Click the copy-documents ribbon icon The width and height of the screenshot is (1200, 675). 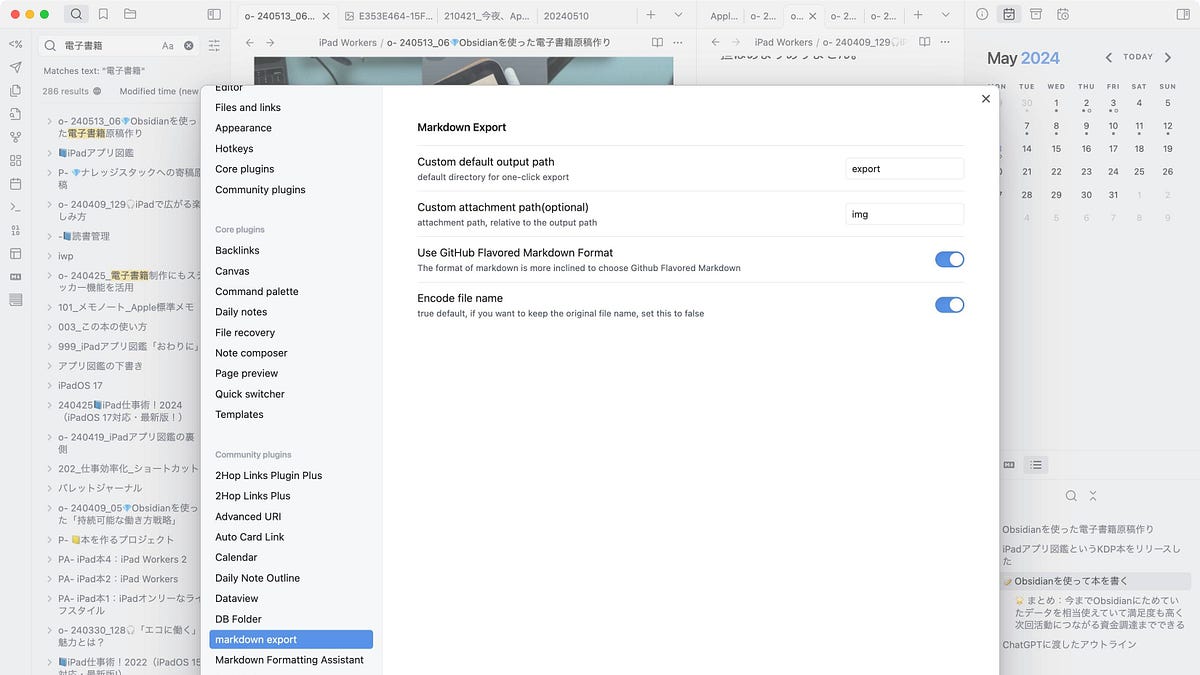tap(15, 90)
